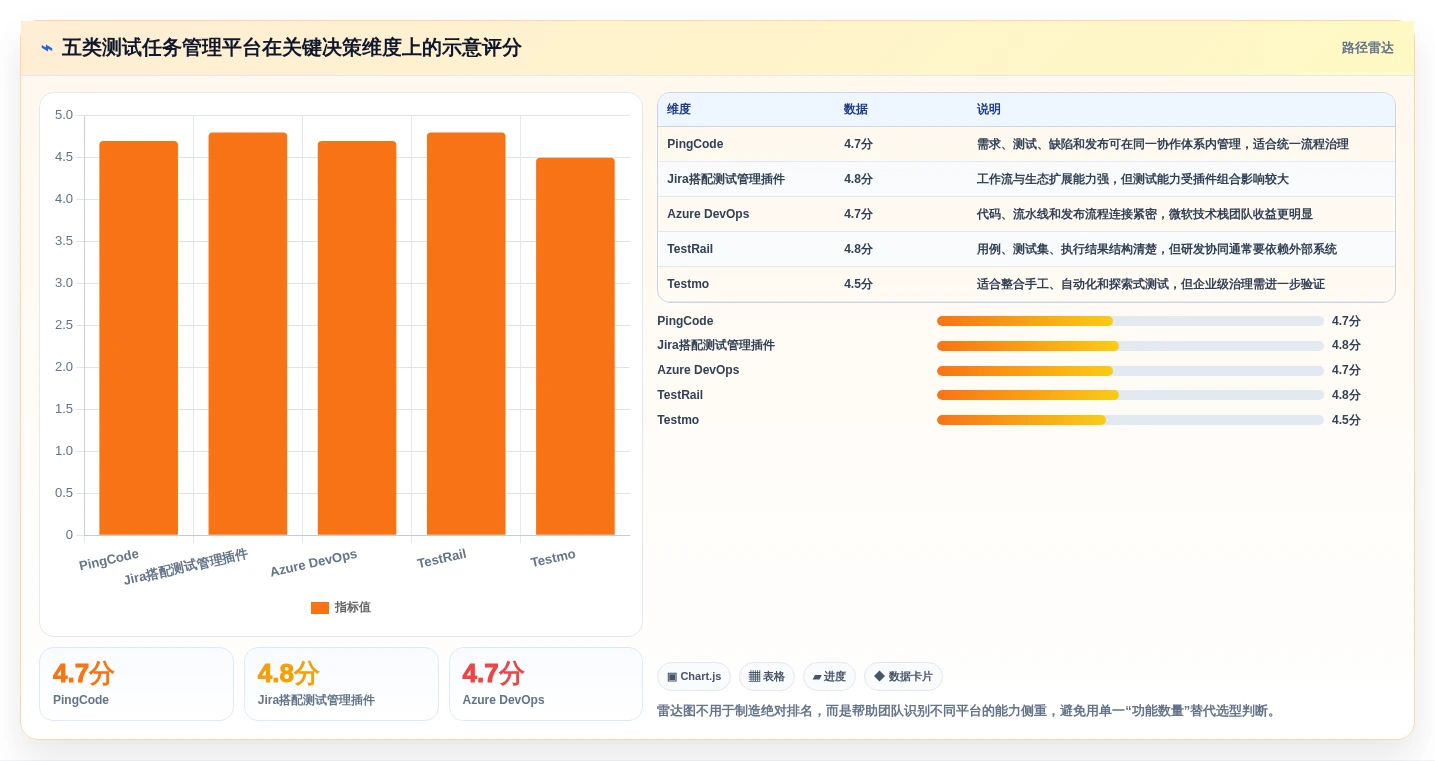
Task: Click the Azure DevOps 4.7分 data card
Action: (x=546, y=684)
